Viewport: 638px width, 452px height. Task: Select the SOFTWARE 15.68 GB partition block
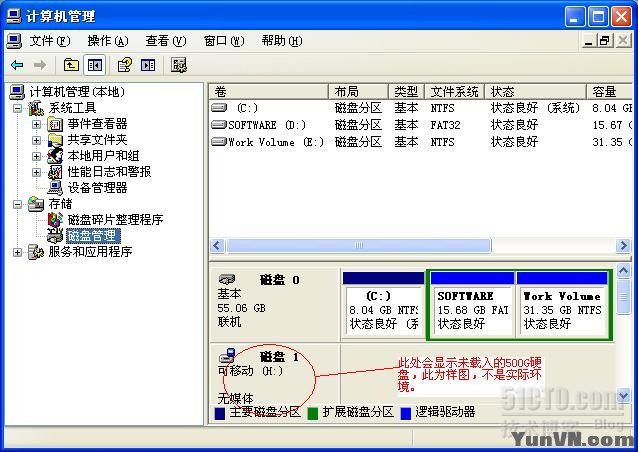point(472,305)
